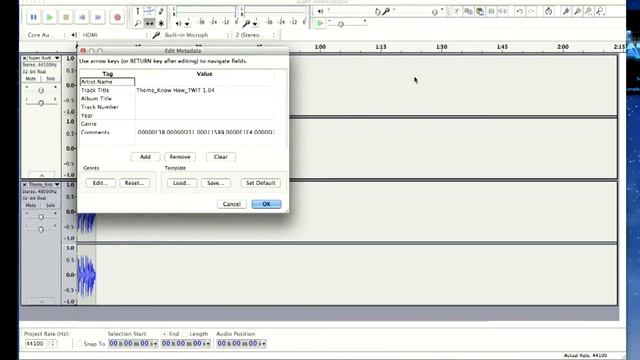
Task: Click the Zoom Out magnifier icon
Action: coord(577,11)
